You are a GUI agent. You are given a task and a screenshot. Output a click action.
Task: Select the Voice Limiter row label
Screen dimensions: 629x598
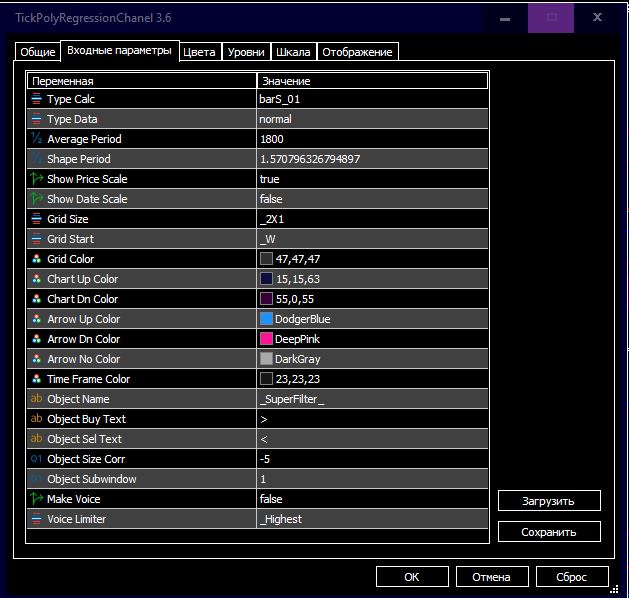pyautogui.click(x=77, y=519)
